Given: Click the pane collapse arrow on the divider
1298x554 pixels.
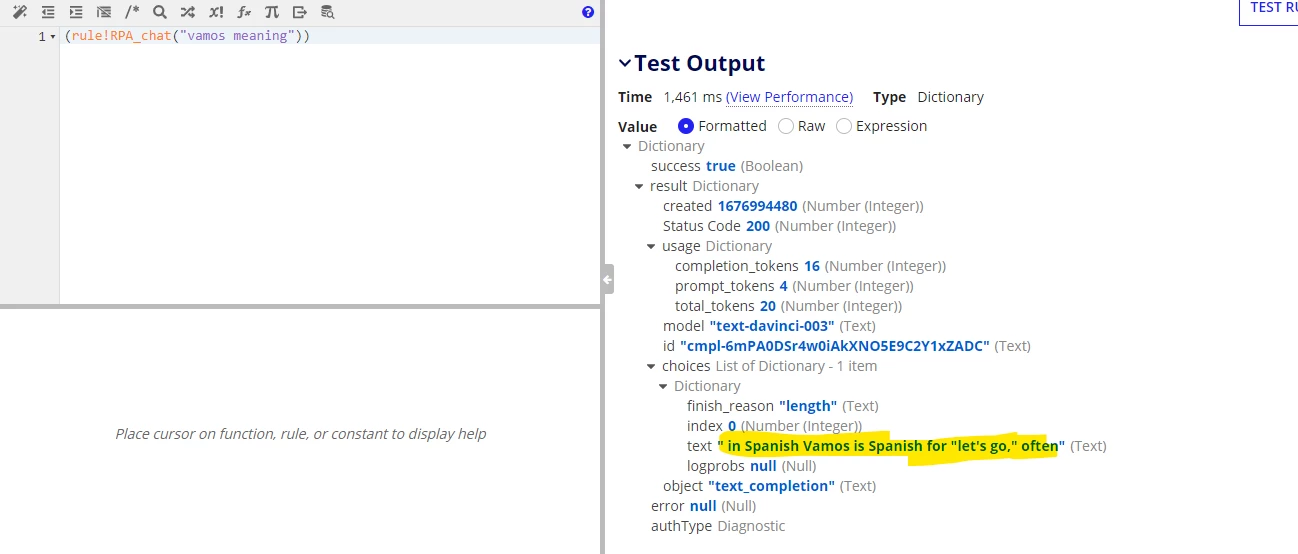Looking at the screenshot, I should point(607,279).
